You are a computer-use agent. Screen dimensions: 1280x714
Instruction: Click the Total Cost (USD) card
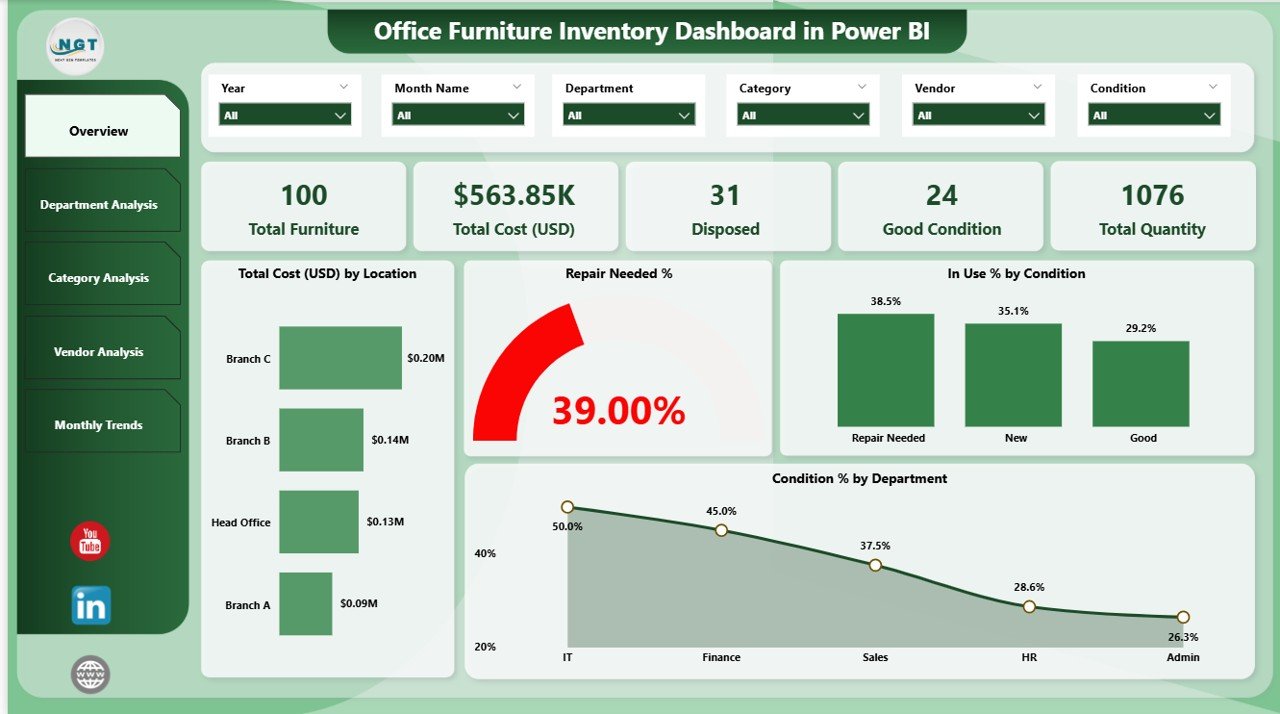point(514,206)
